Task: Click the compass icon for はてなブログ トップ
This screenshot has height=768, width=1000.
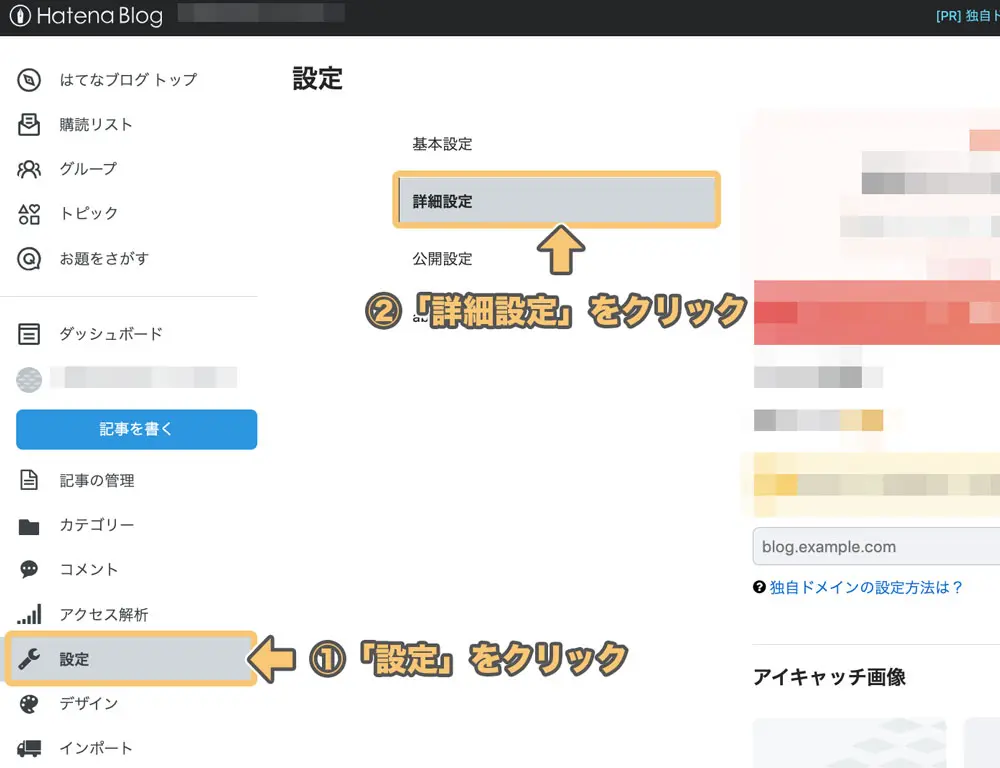Action: (x=29, y=80)
